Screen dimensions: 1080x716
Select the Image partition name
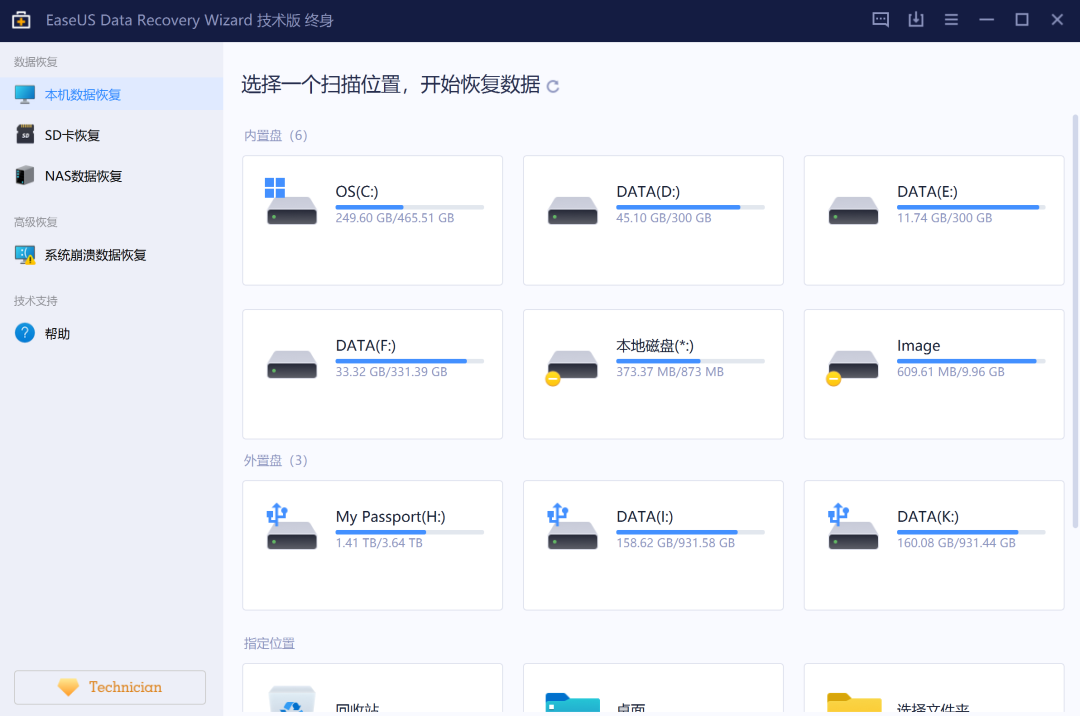918,346
